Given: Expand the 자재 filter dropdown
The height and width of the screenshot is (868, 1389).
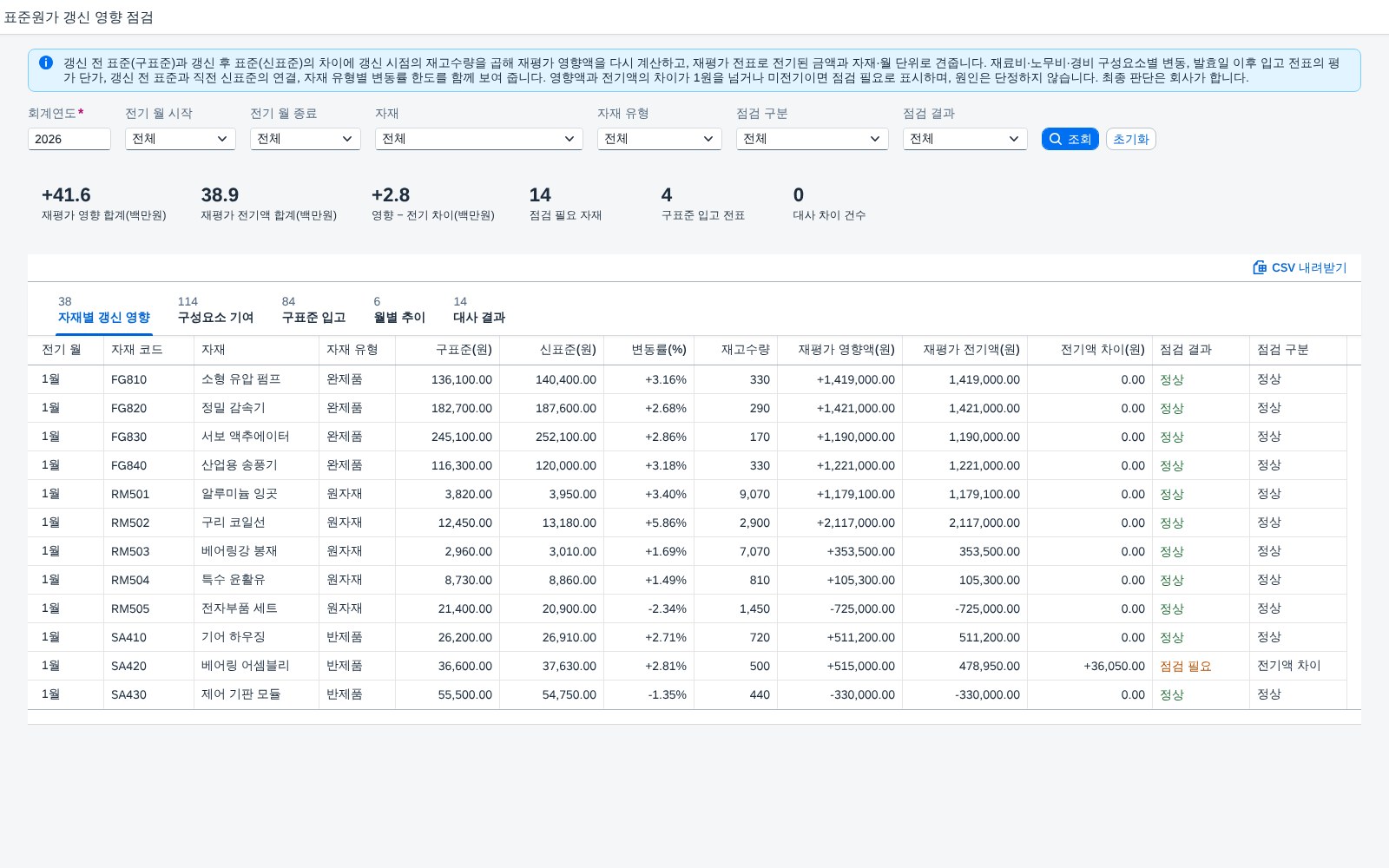Looking at the screenshot, I should pos(479,139).
